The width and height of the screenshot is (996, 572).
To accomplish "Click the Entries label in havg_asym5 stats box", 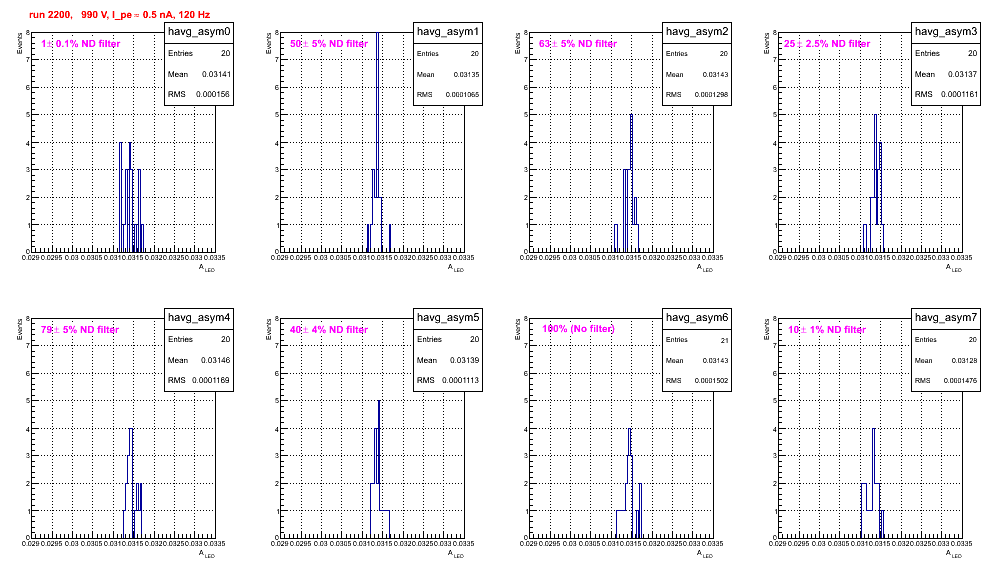I will point(429,339).
